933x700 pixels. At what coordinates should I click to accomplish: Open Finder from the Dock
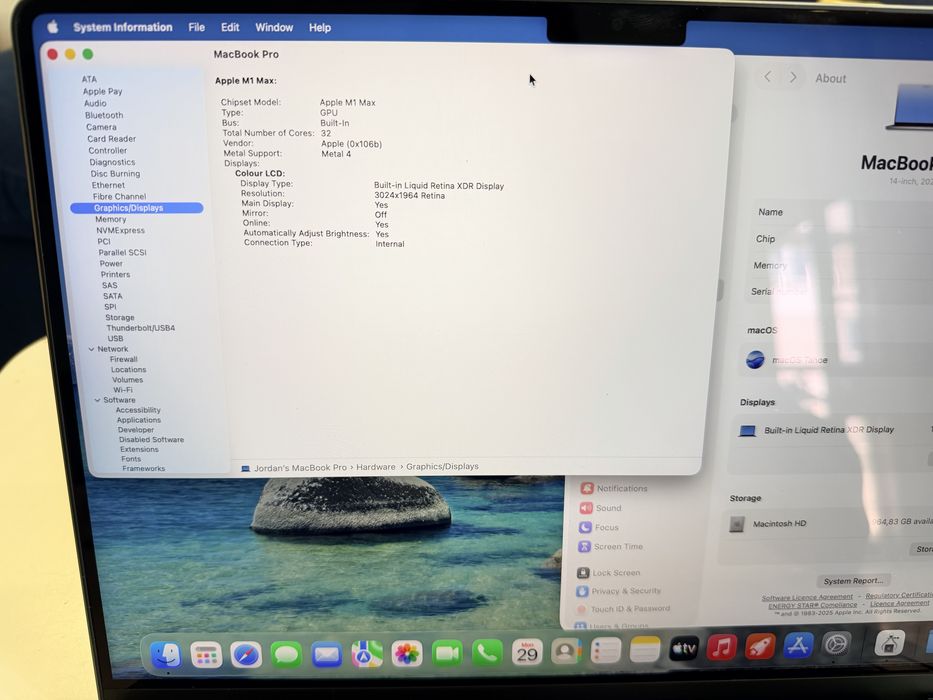click(165, 655)
